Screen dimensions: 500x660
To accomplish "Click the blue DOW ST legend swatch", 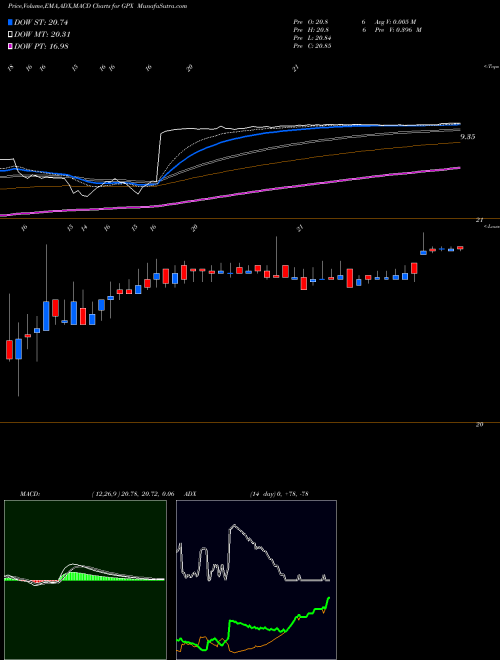I will tap(10, 22).
